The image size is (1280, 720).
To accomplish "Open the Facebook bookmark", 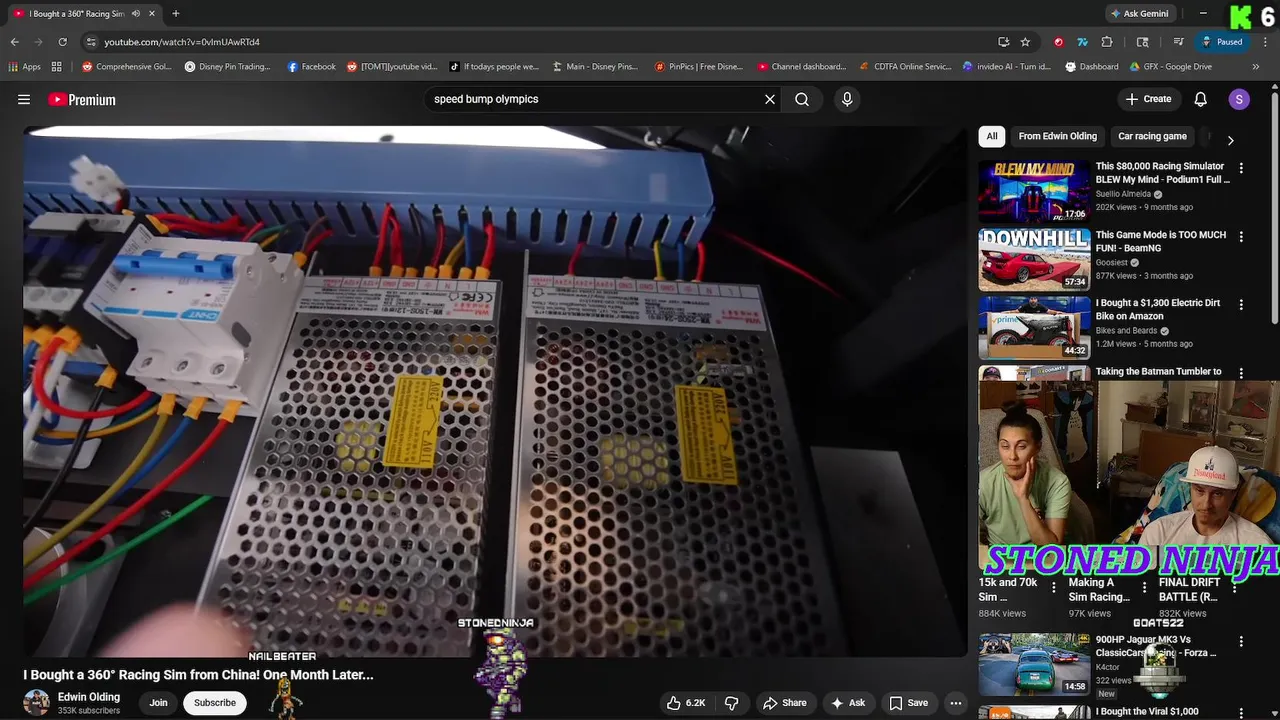I will click(x=312, y=67).
